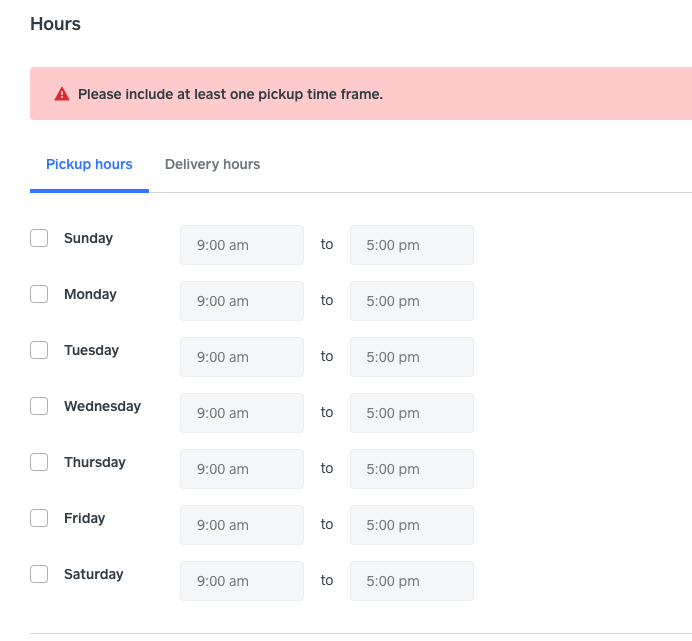Select the Pickup hours tab
The height and width of the screenshot is (641, 692).
coord(89,164)
